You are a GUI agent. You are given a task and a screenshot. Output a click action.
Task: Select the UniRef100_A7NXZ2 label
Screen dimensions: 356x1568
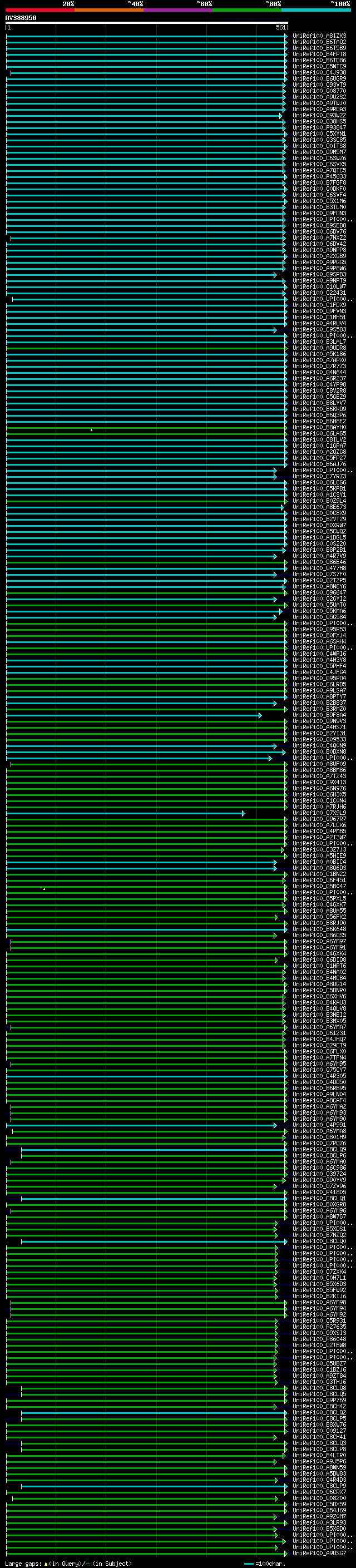pos(319,238)
